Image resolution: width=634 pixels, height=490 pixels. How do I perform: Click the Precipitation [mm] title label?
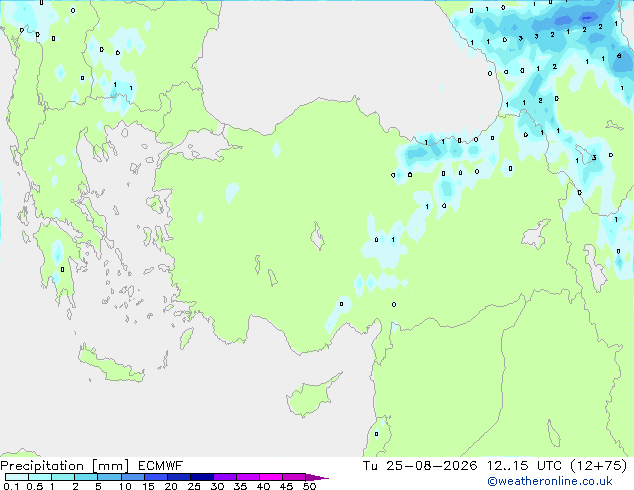(x=64, y=466)
